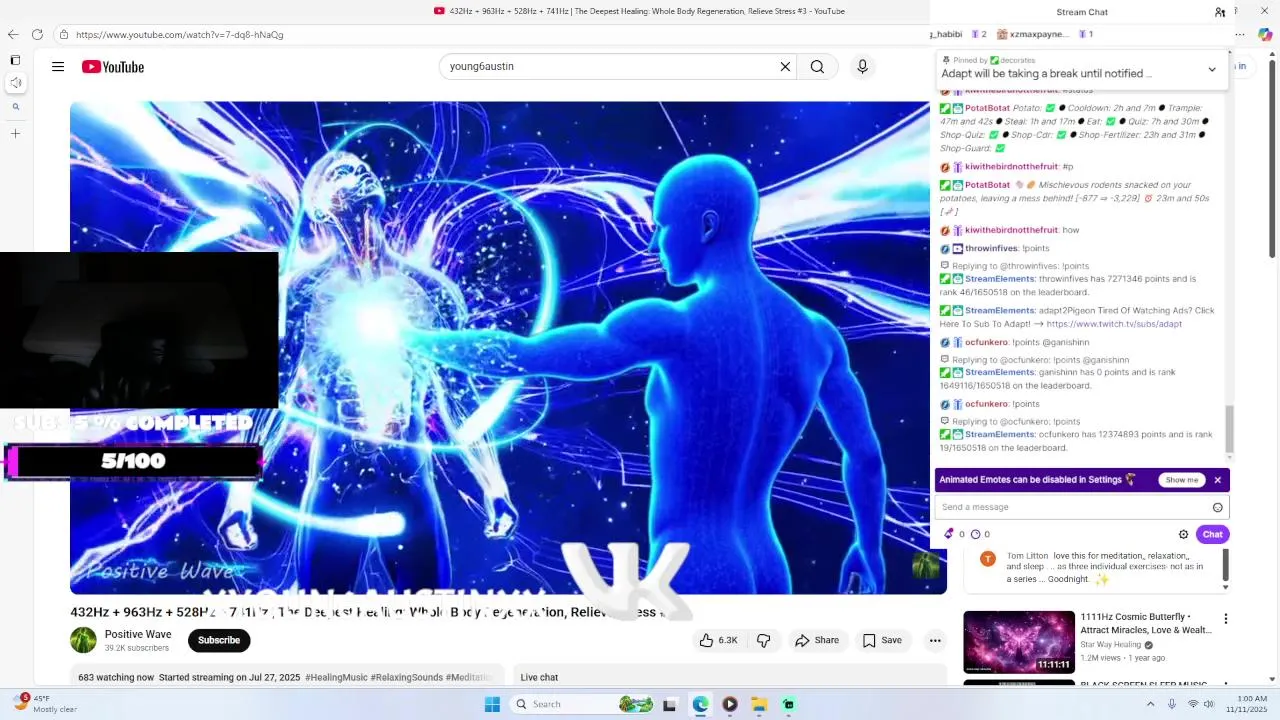Open File Explorer from the taskbar
Screen dimensions: 1280x720
click(759, 704)
